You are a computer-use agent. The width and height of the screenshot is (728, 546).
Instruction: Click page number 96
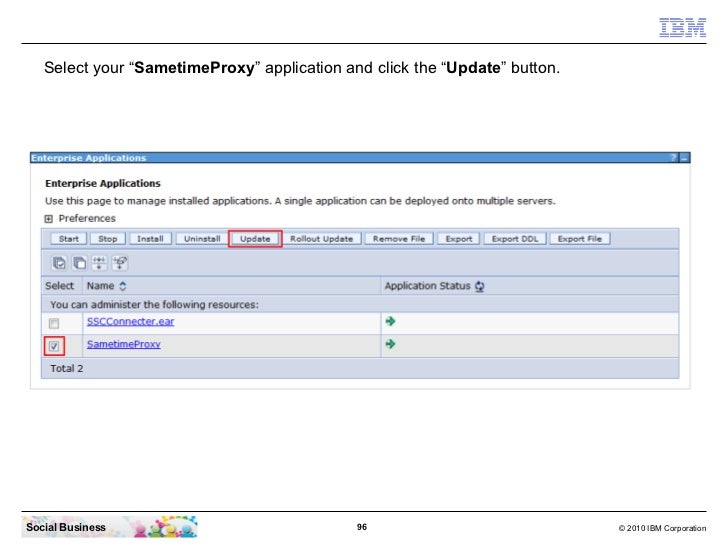[x=362, y=527]
